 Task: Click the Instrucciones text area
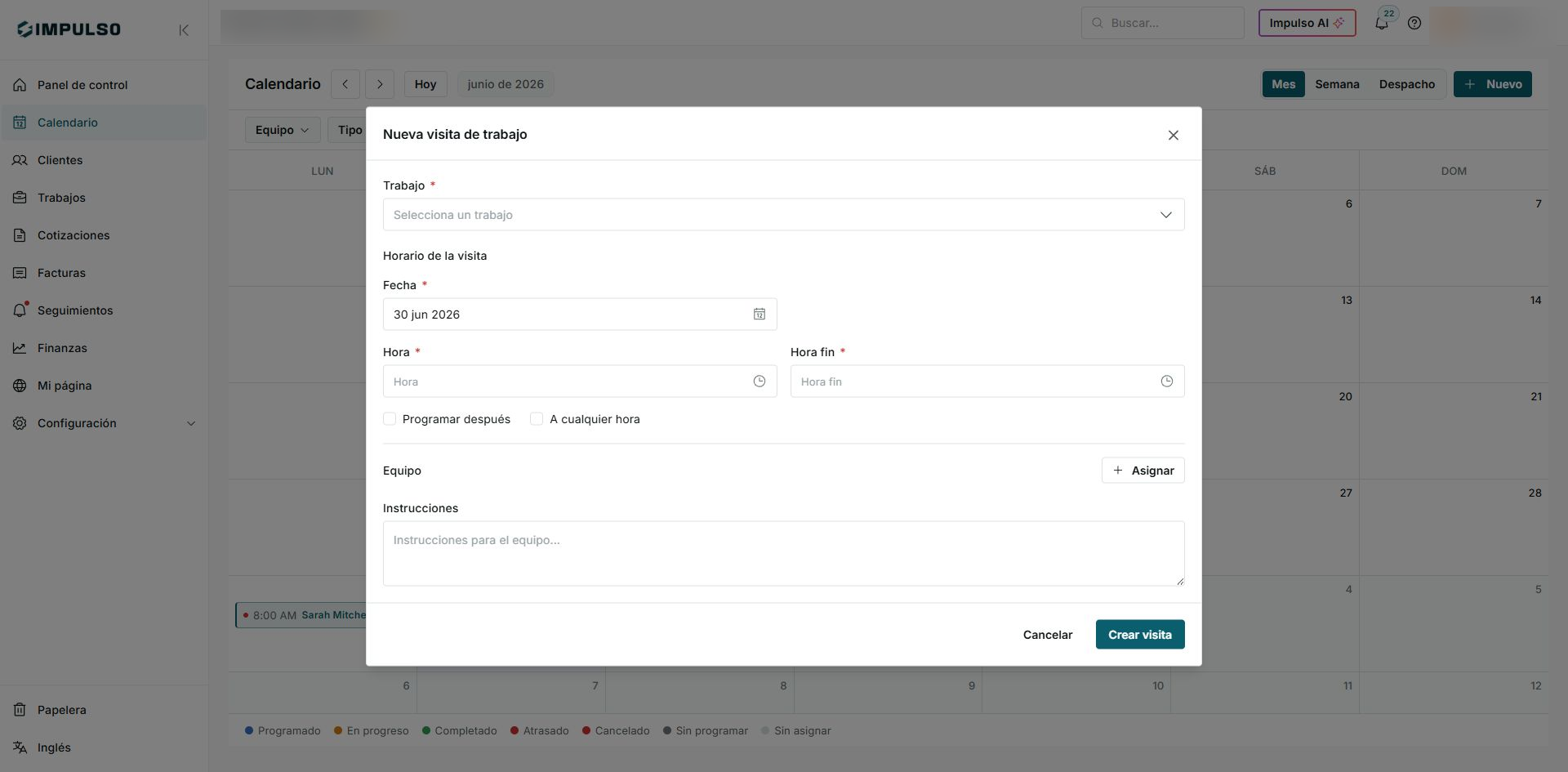[x=783, y=553]
